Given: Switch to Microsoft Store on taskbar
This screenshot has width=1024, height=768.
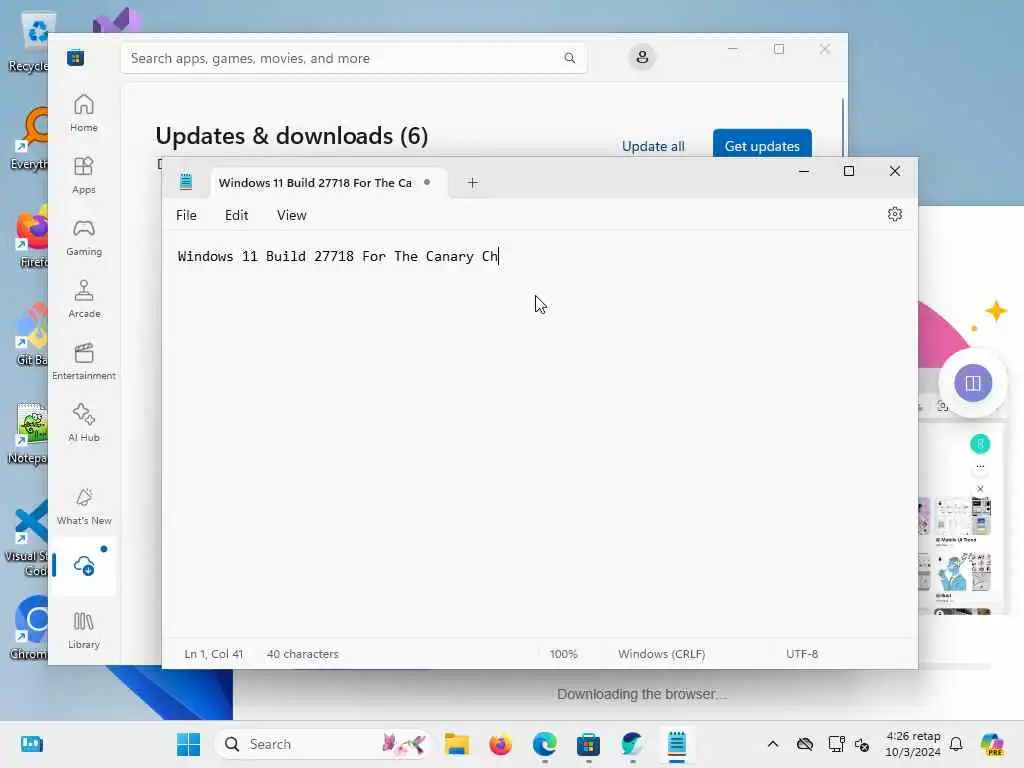Looking at the screenshot, I should (x=588, y=744).
